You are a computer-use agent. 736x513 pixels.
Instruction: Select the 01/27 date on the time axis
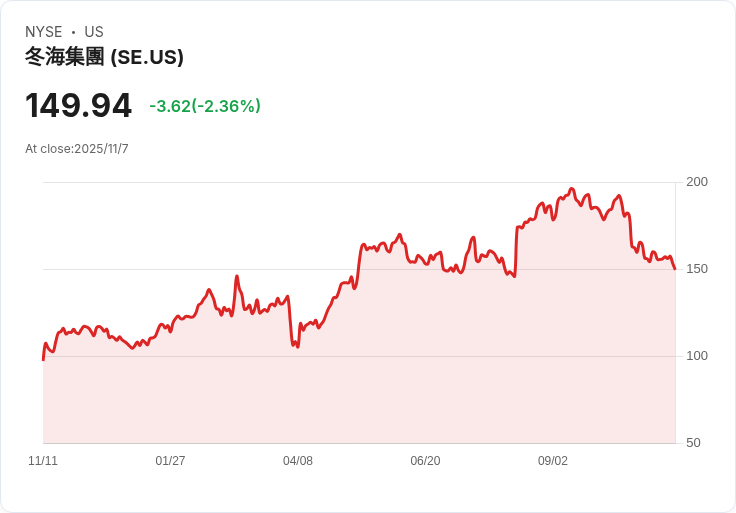170,461
